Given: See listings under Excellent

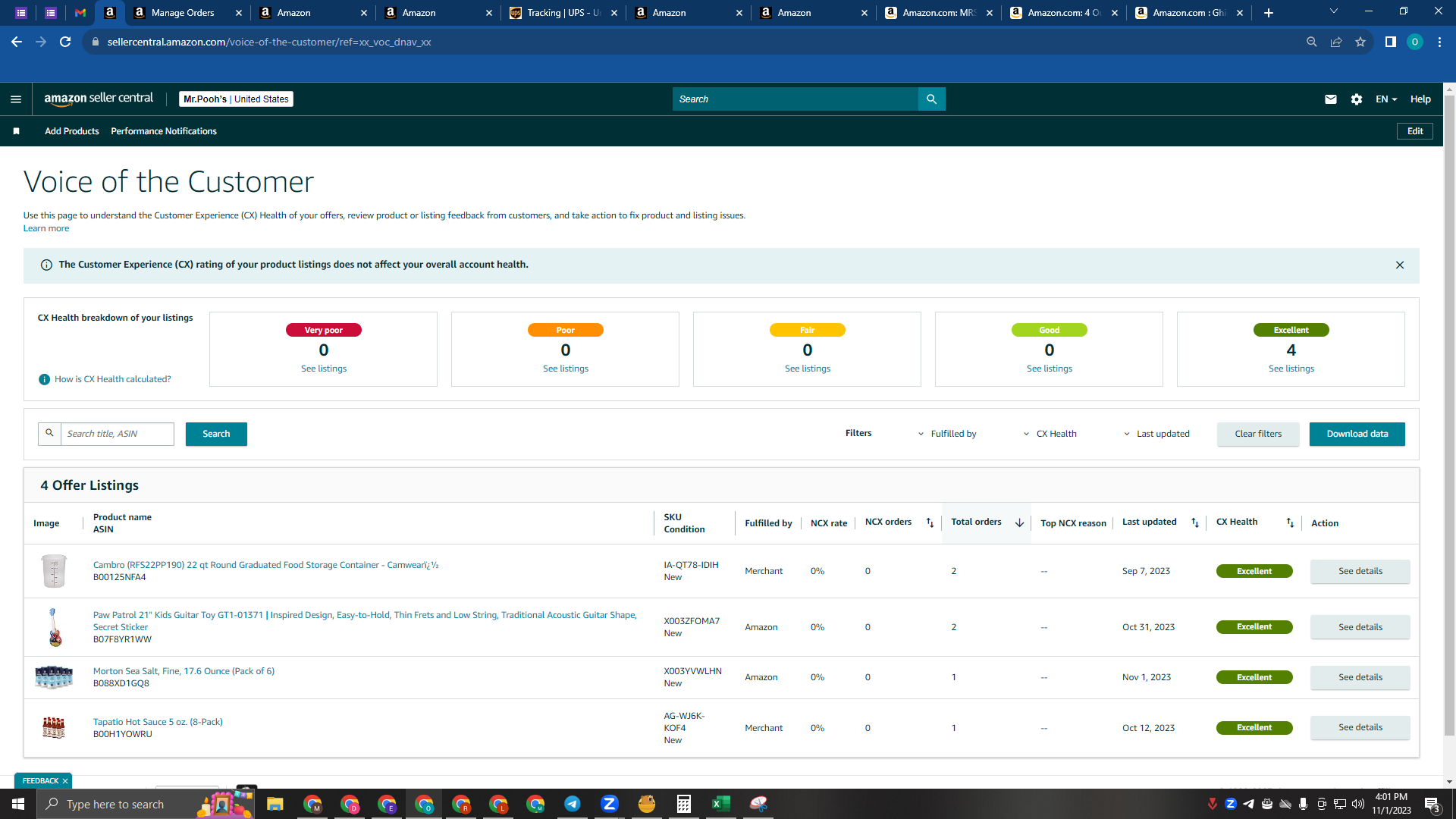Looking at the screenshot, I should coord(1291,369).
